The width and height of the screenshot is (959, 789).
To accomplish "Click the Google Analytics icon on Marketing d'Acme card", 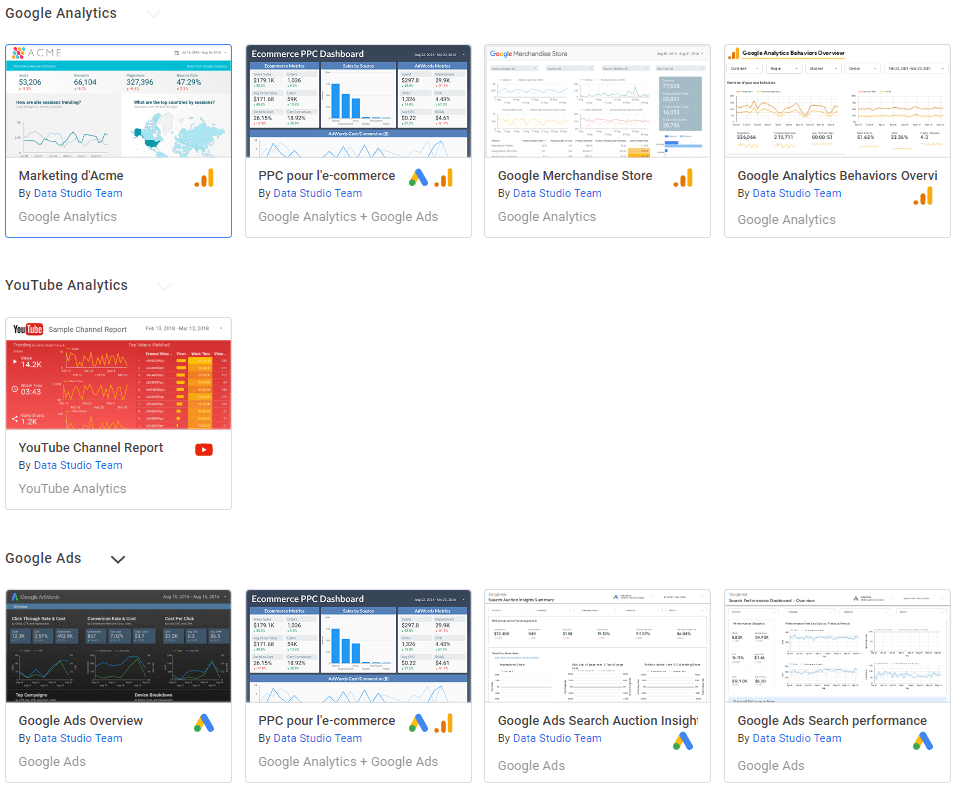I will (204, 178).
